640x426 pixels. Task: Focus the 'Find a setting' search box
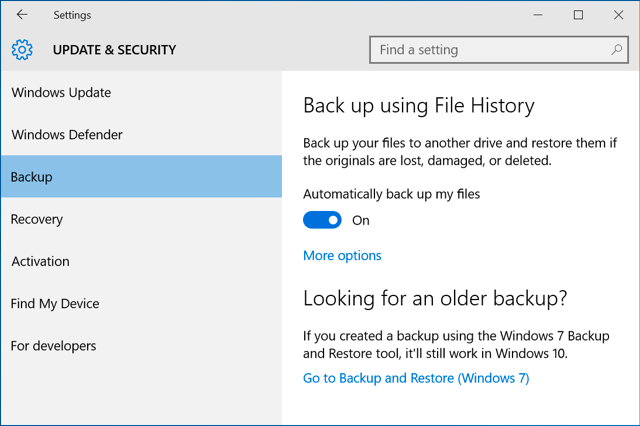[490, 49]
